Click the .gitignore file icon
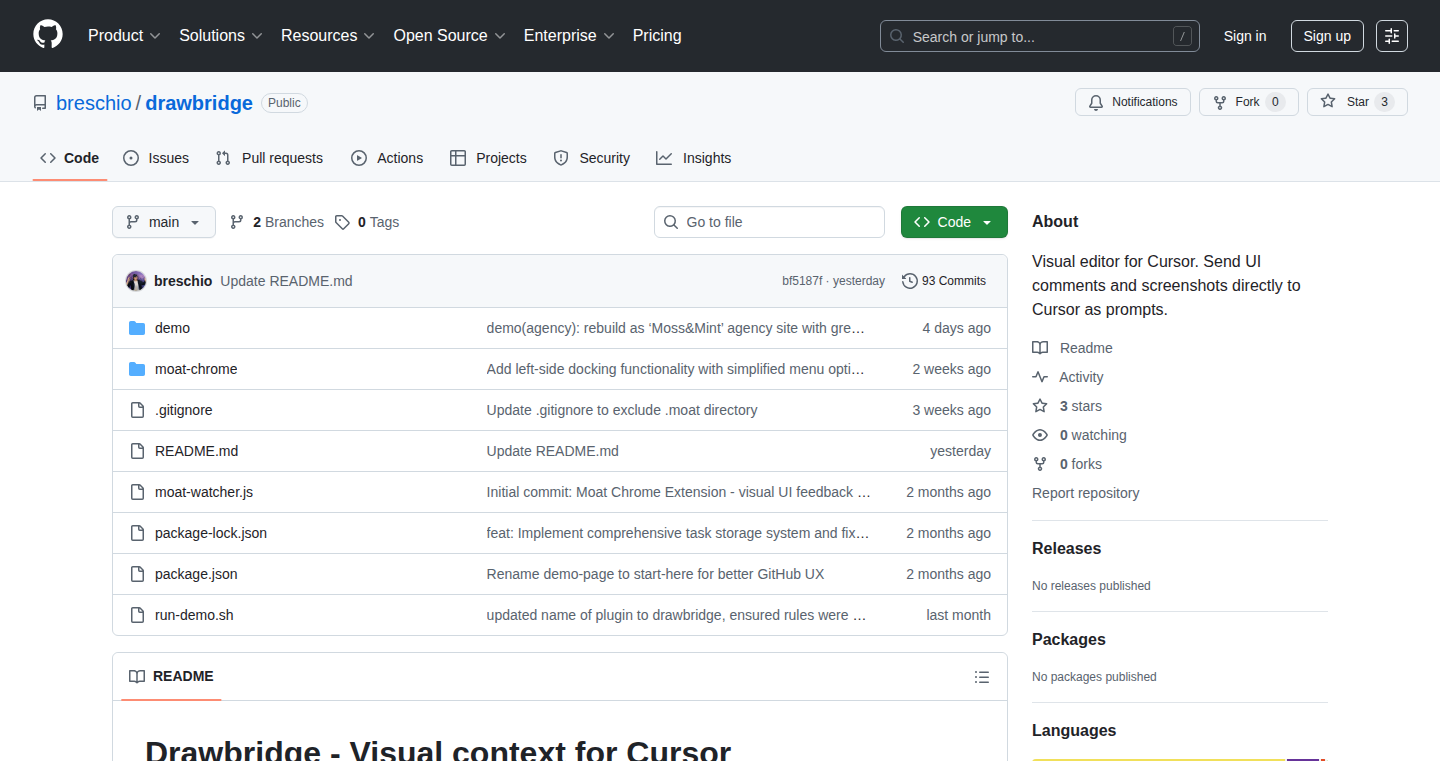The image size is (1440, 761). tap(137, 410)
